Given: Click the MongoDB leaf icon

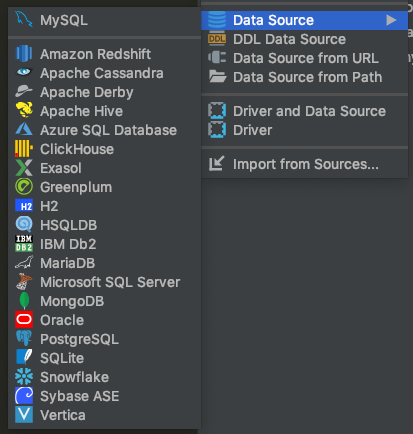Looking at the screenshot, I should tap(24, 301).
